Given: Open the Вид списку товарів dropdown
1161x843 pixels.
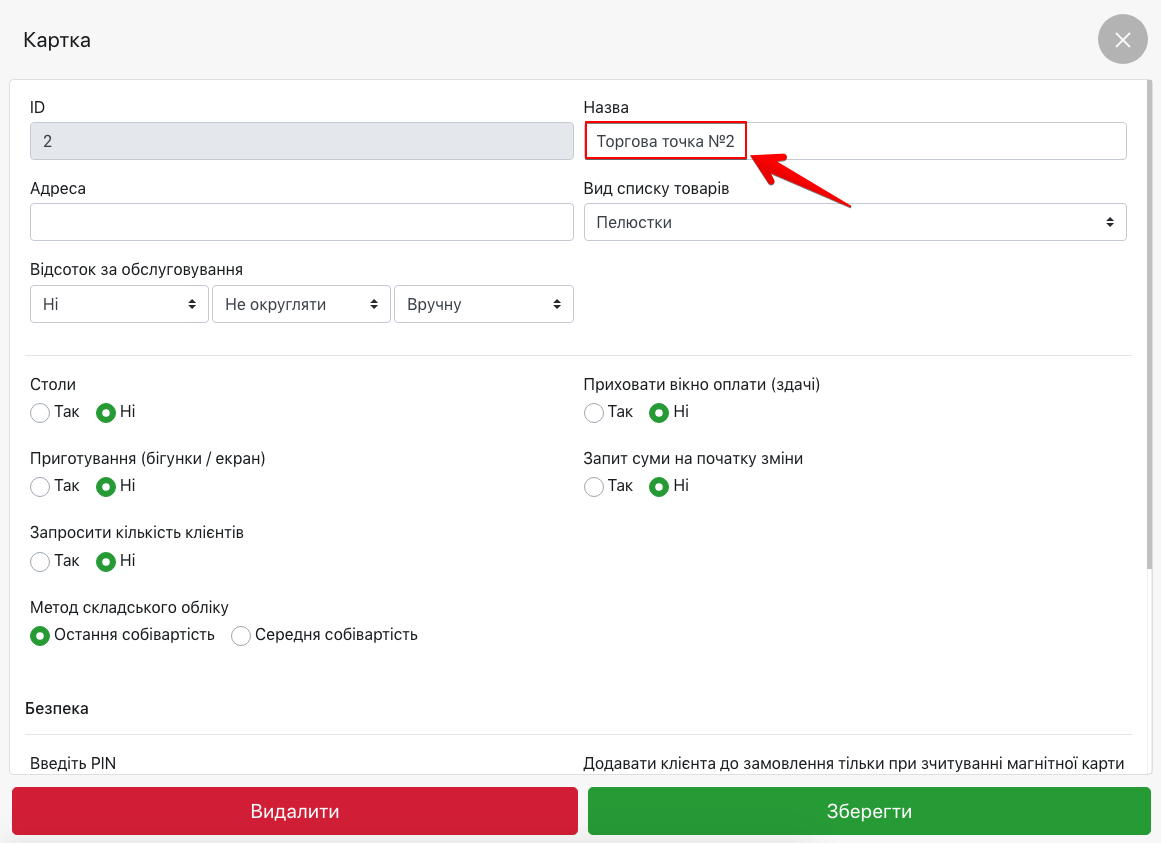Looking at the screenshot, I should [x=855, y=222].
